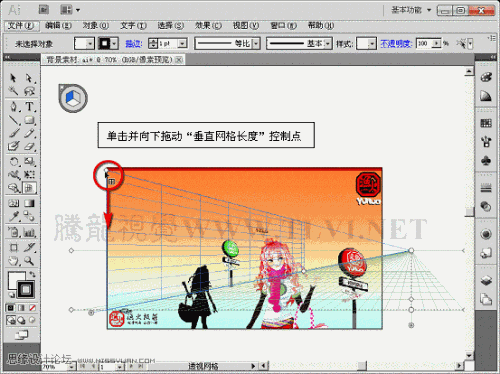The image size is (500, 374).
Task: Click the 描边 stroke link
Action: [134, 44]
